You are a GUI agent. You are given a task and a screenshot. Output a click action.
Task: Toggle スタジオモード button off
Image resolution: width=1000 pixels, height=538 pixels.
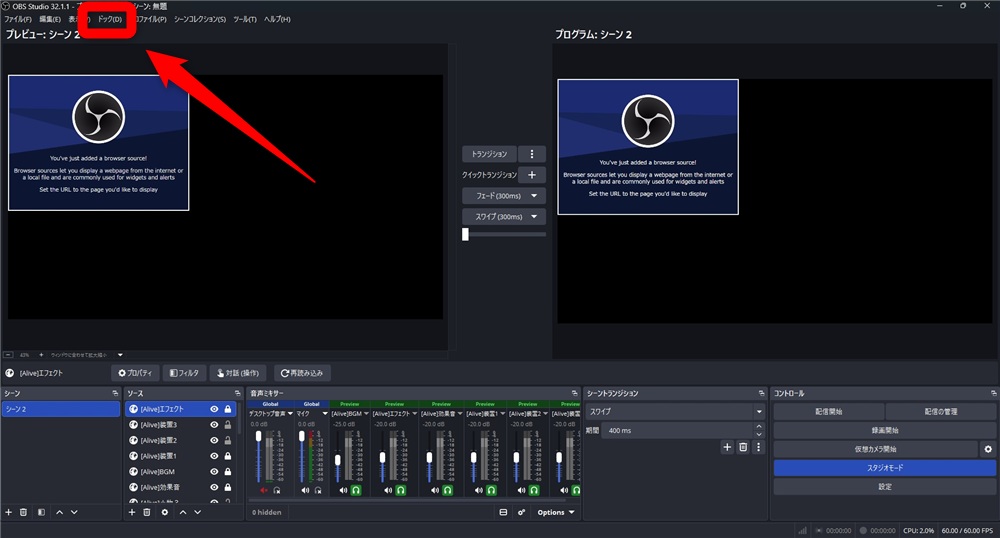pyautogui.click(x=885, y=468)
